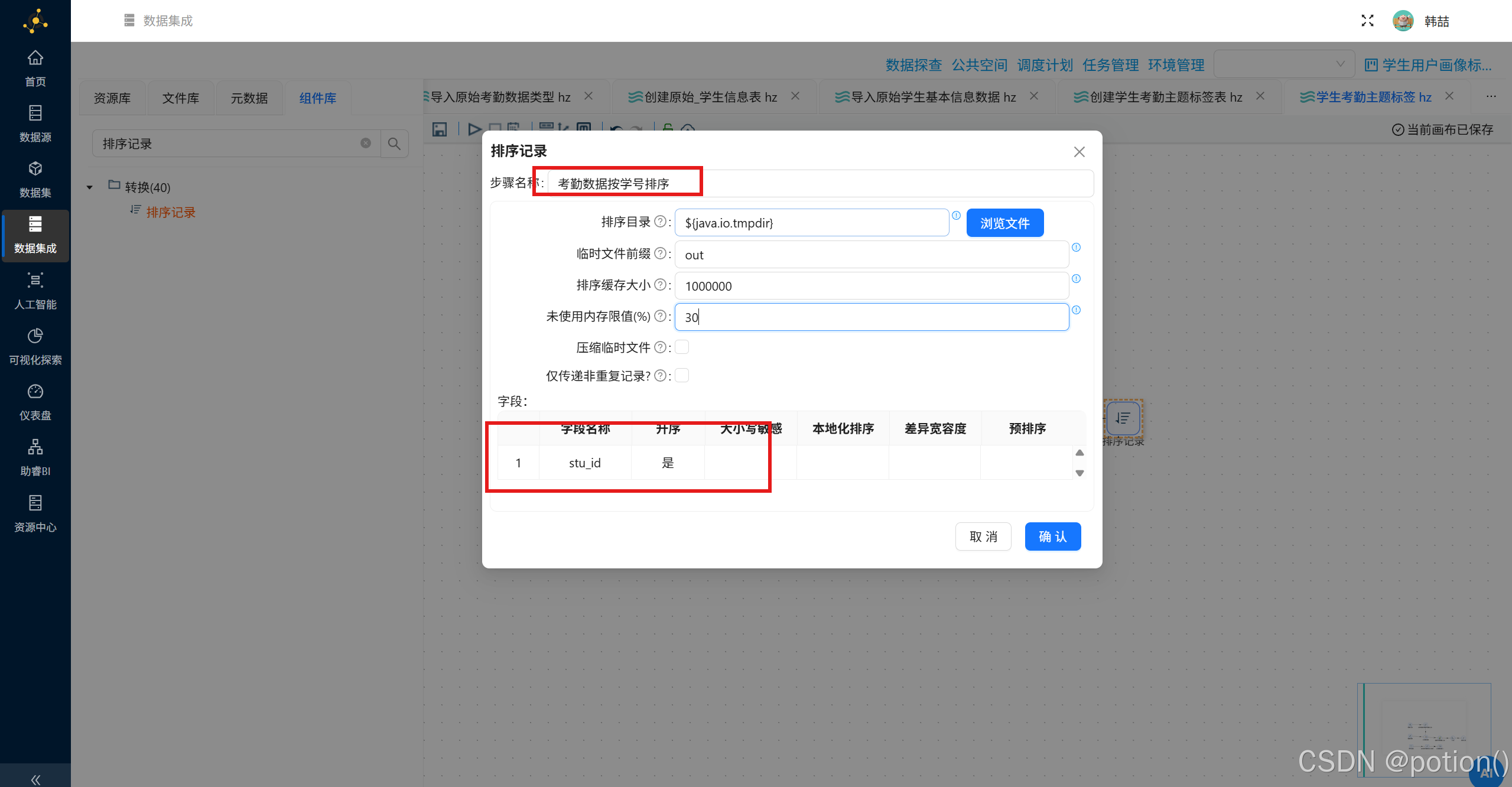The width and height of the screenshot is (1512, 787).
Task: Click the stu_id field name cell
Action: click(x=585, y=463)
